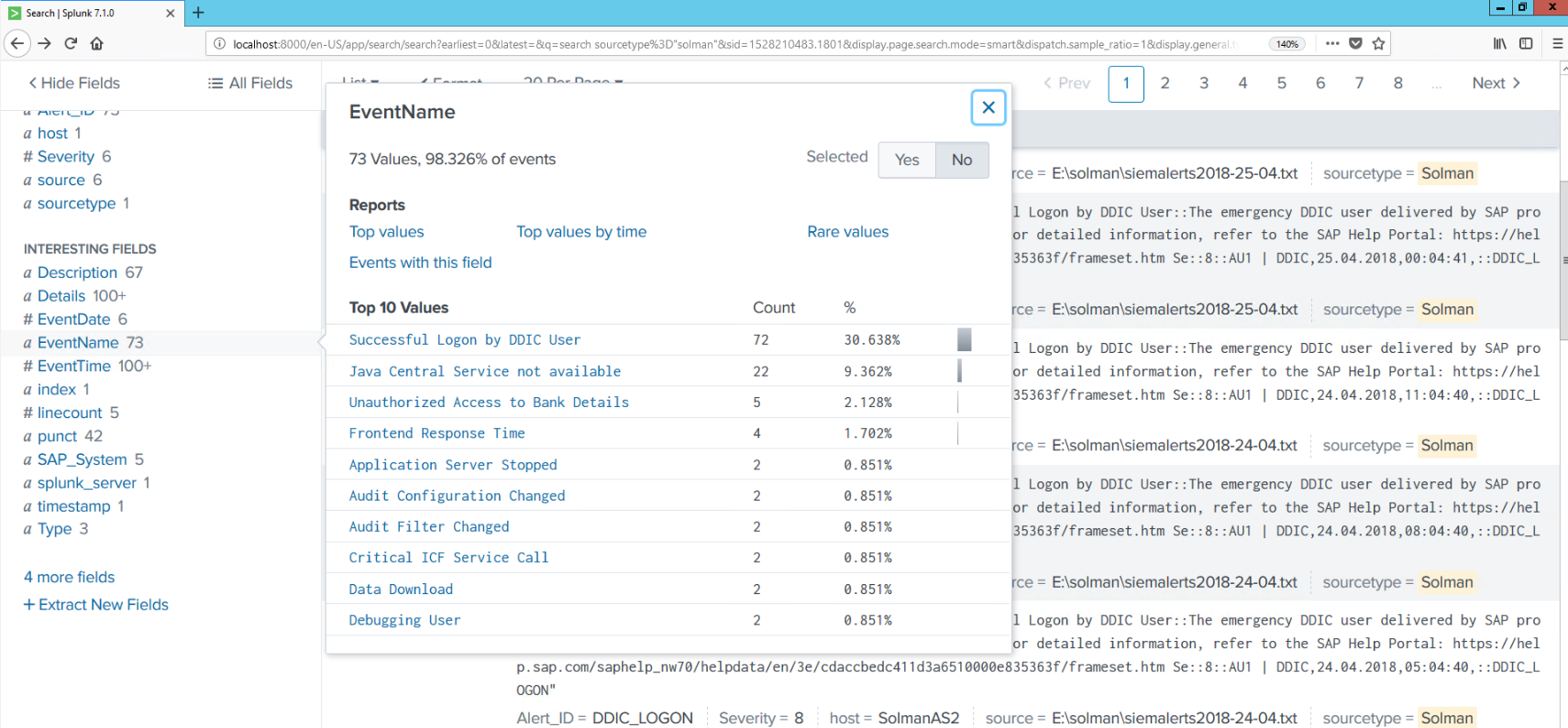
Task: Click the Pocket save icon
Action: (x=1355, y=43)
